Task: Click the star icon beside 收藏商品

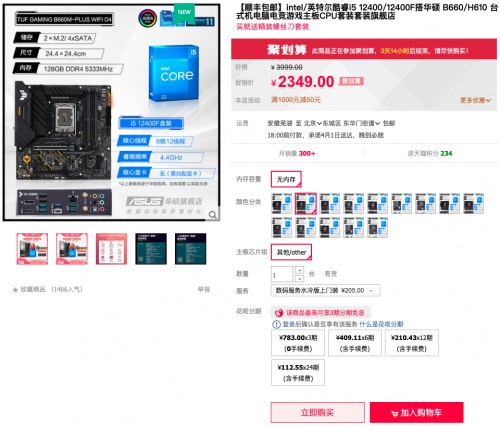Action: pos(15,290)
